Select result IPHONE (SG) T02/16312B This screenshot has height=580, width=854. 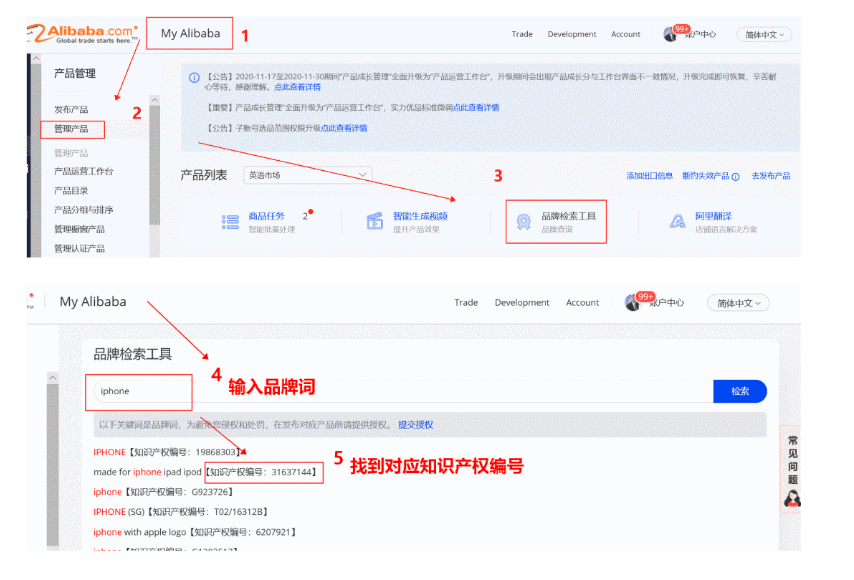pyautogui.click(x=181, y=512)
